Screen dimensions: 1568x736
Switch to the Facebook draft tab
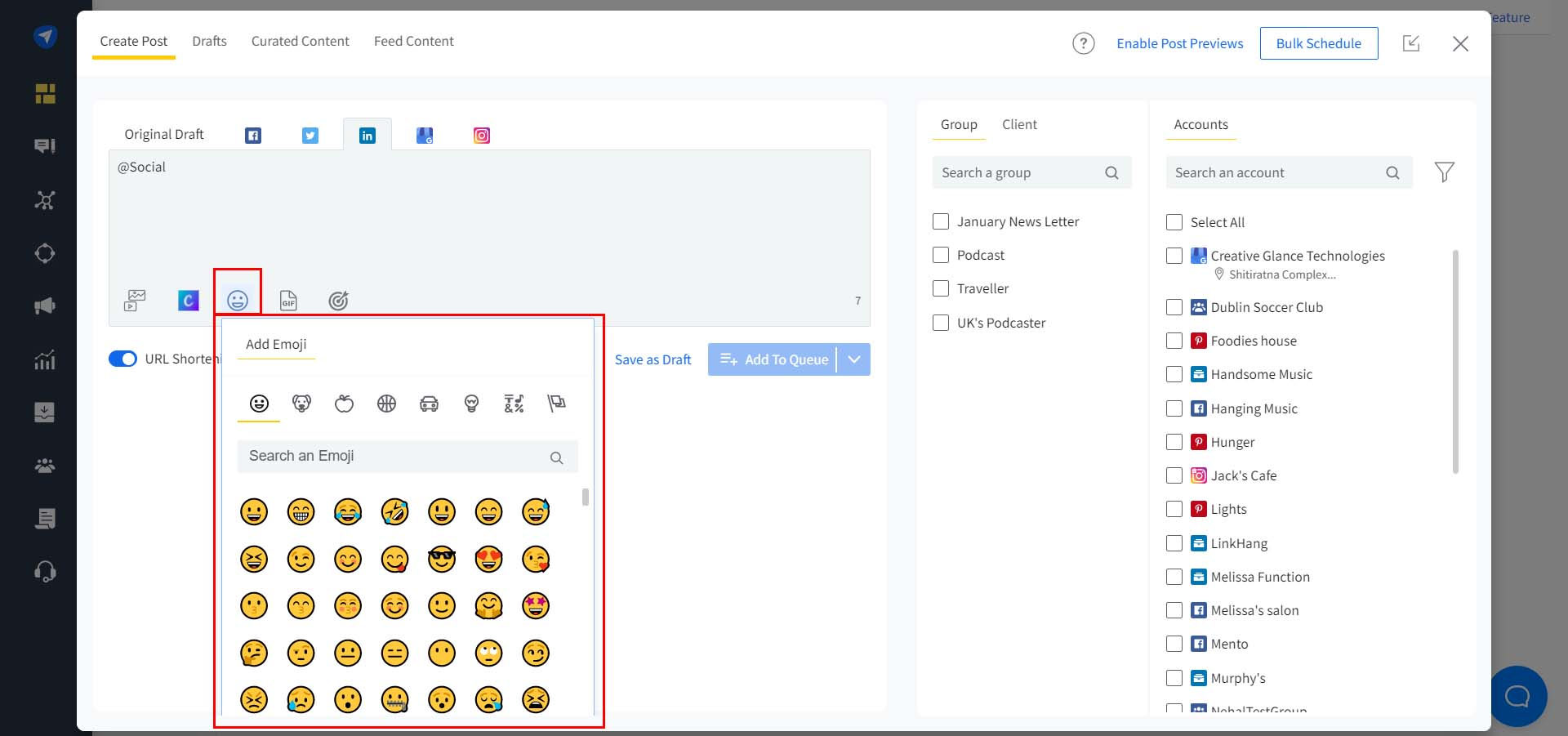[253, 136]
